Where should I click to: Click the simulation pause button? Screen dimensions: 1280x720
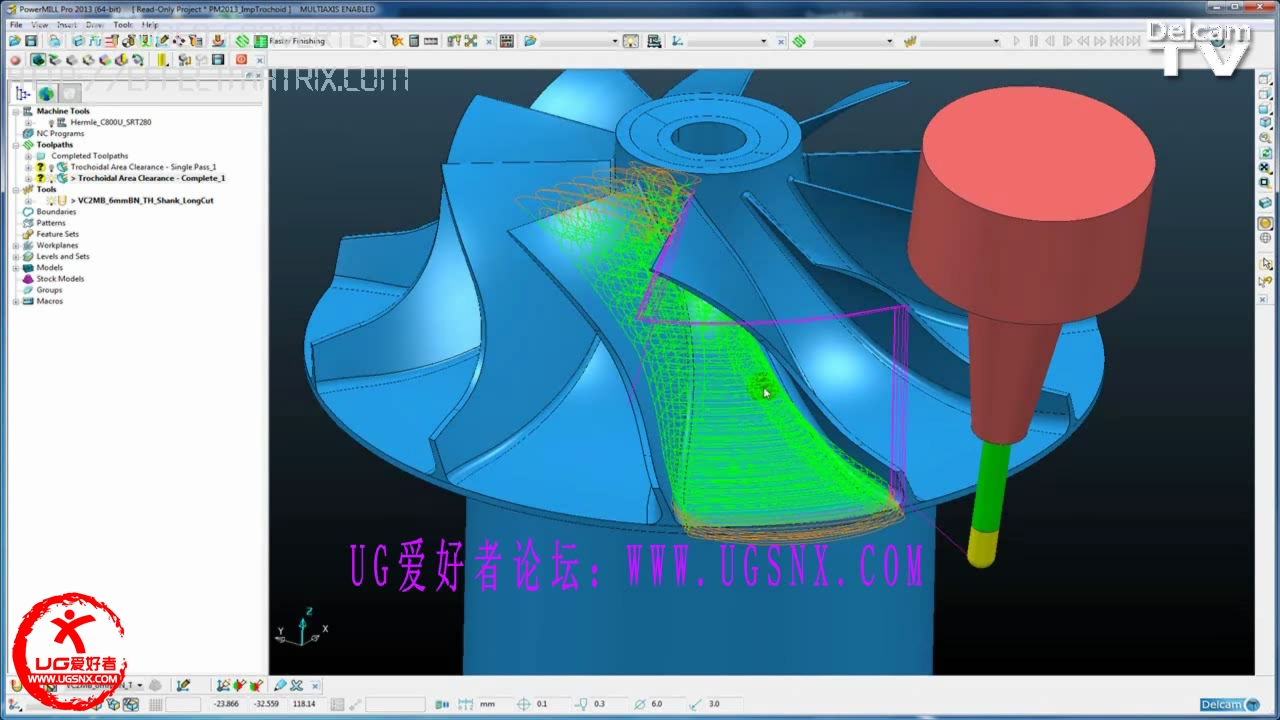(x=1033, y=41)
